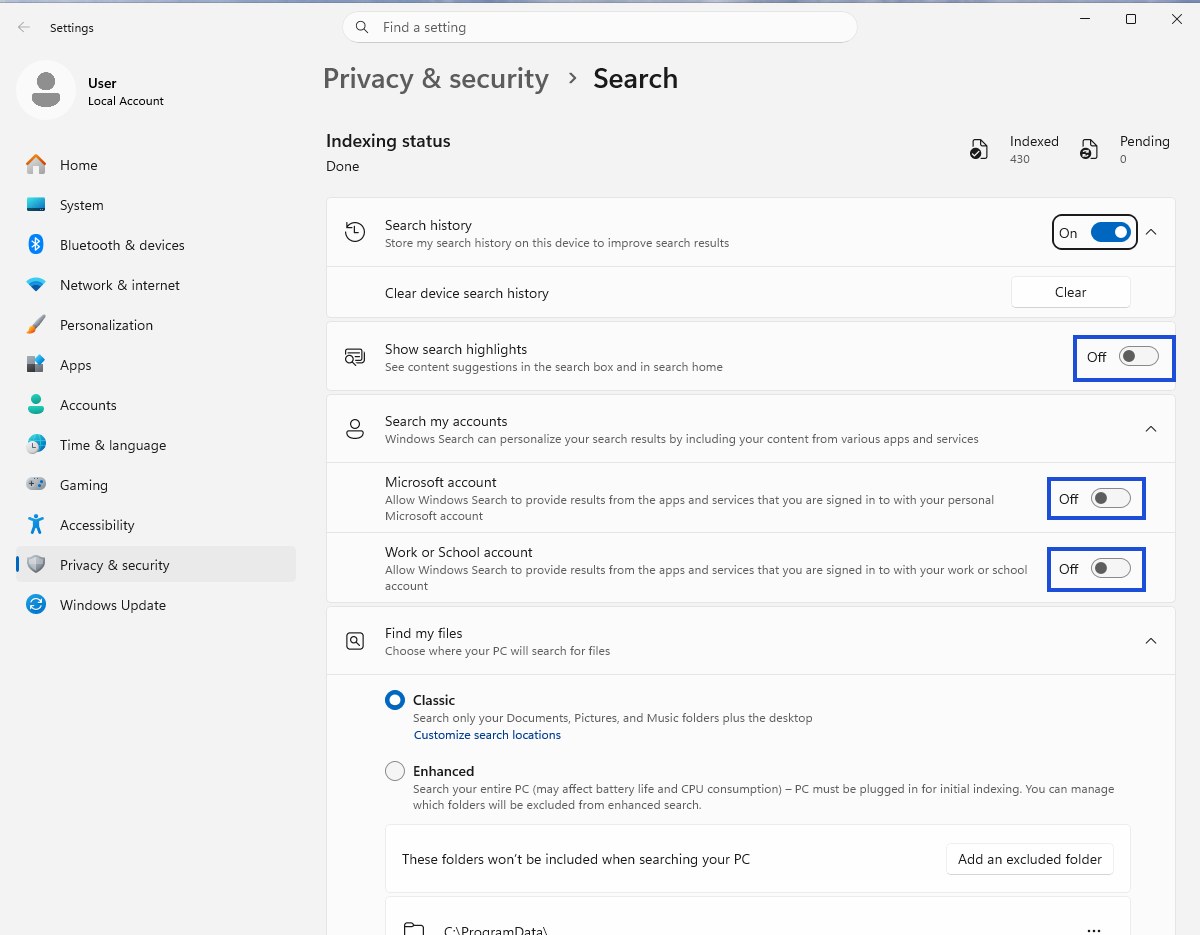1200x935 pixels.
Task: Click the Time & language globe icon
Action: [x=36, y=445]
